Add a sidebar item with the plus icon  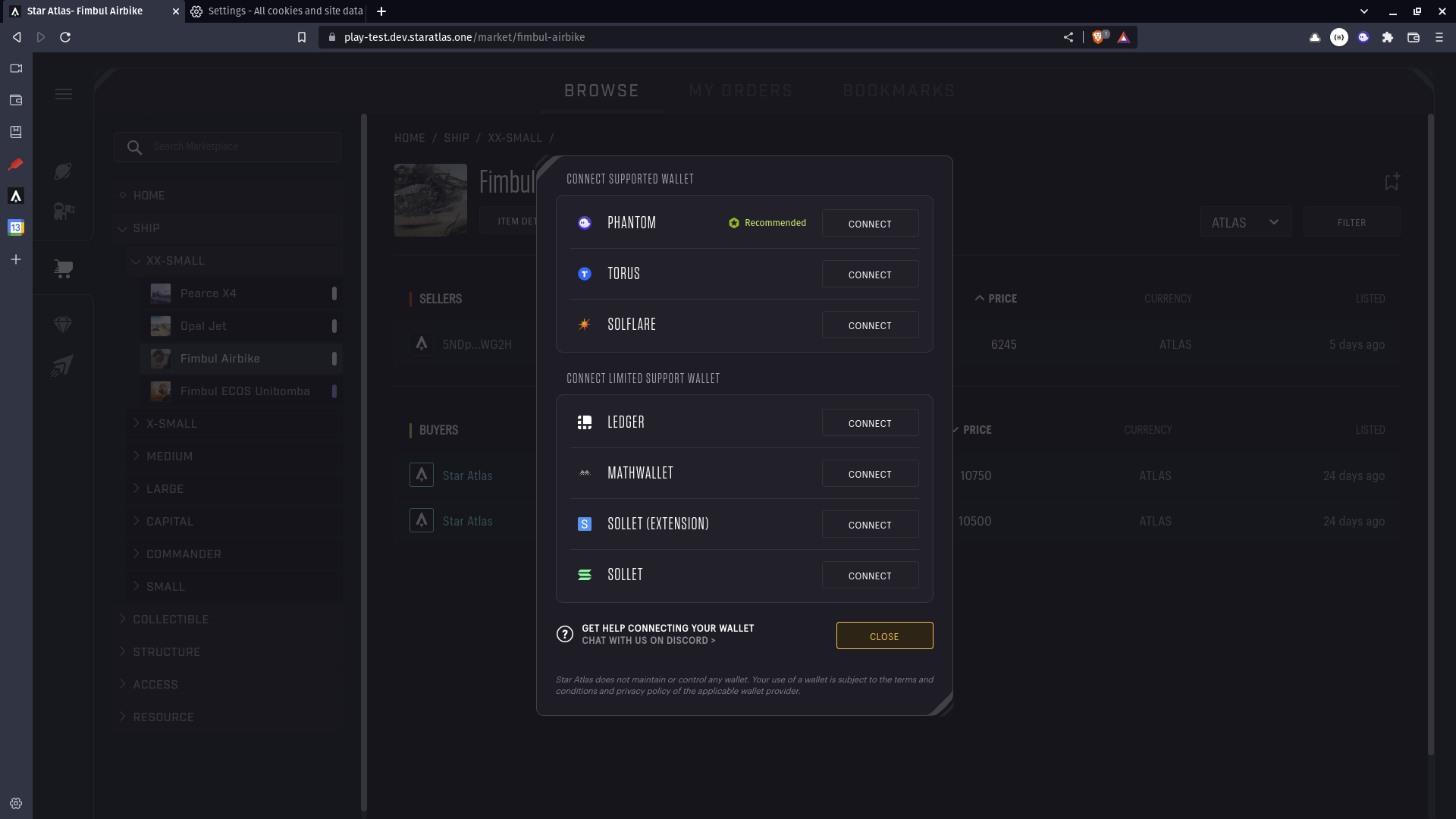tap(16, 259)
